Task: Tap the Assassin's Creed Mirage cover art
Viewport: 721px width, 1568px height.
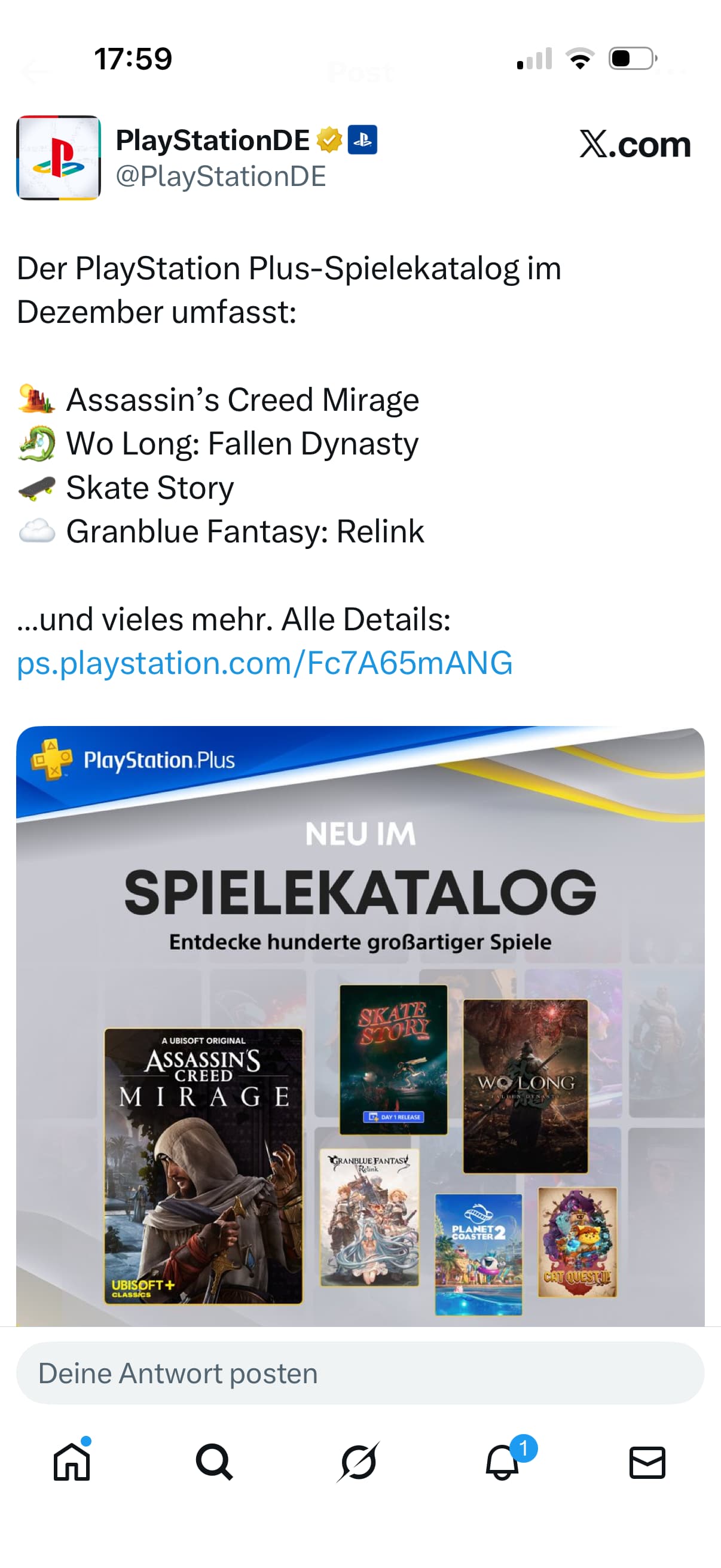Action: coord(203,1166)
